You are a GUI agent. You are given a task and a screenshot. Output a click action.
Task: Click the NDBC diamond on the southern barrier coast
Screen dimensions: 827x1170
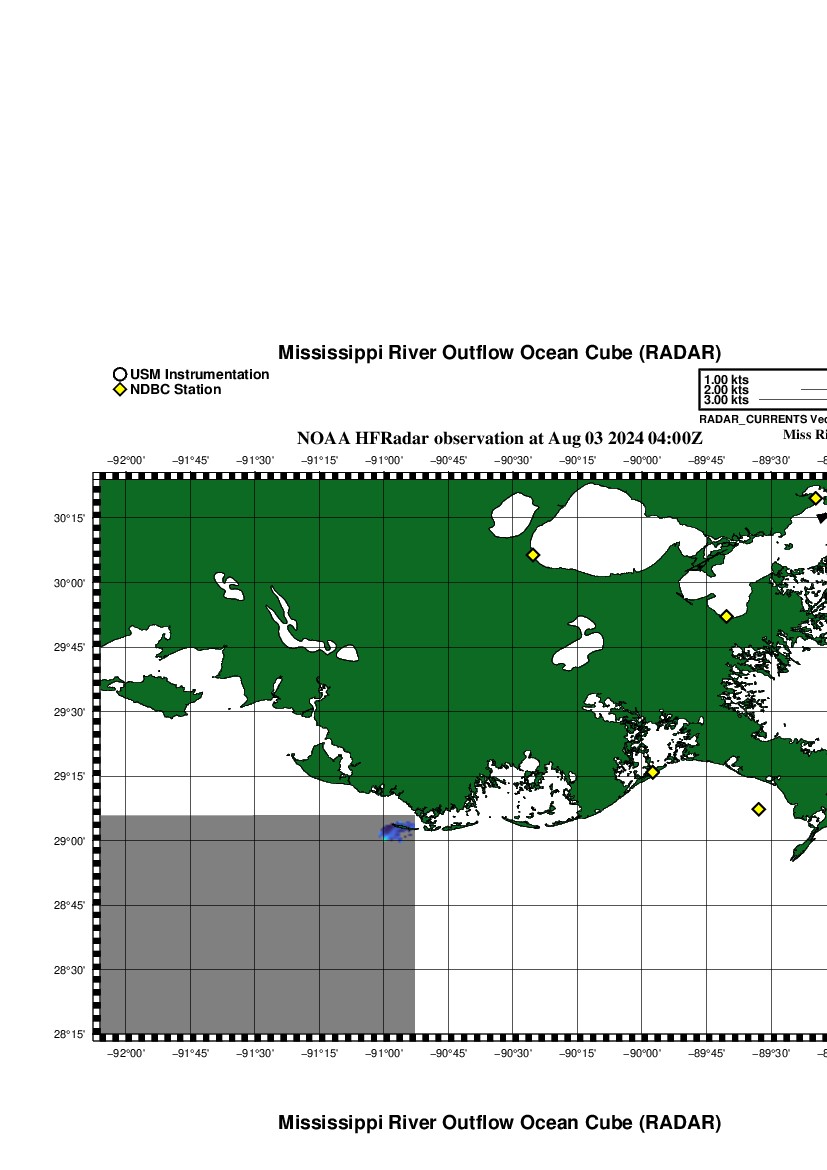[652, 772]
